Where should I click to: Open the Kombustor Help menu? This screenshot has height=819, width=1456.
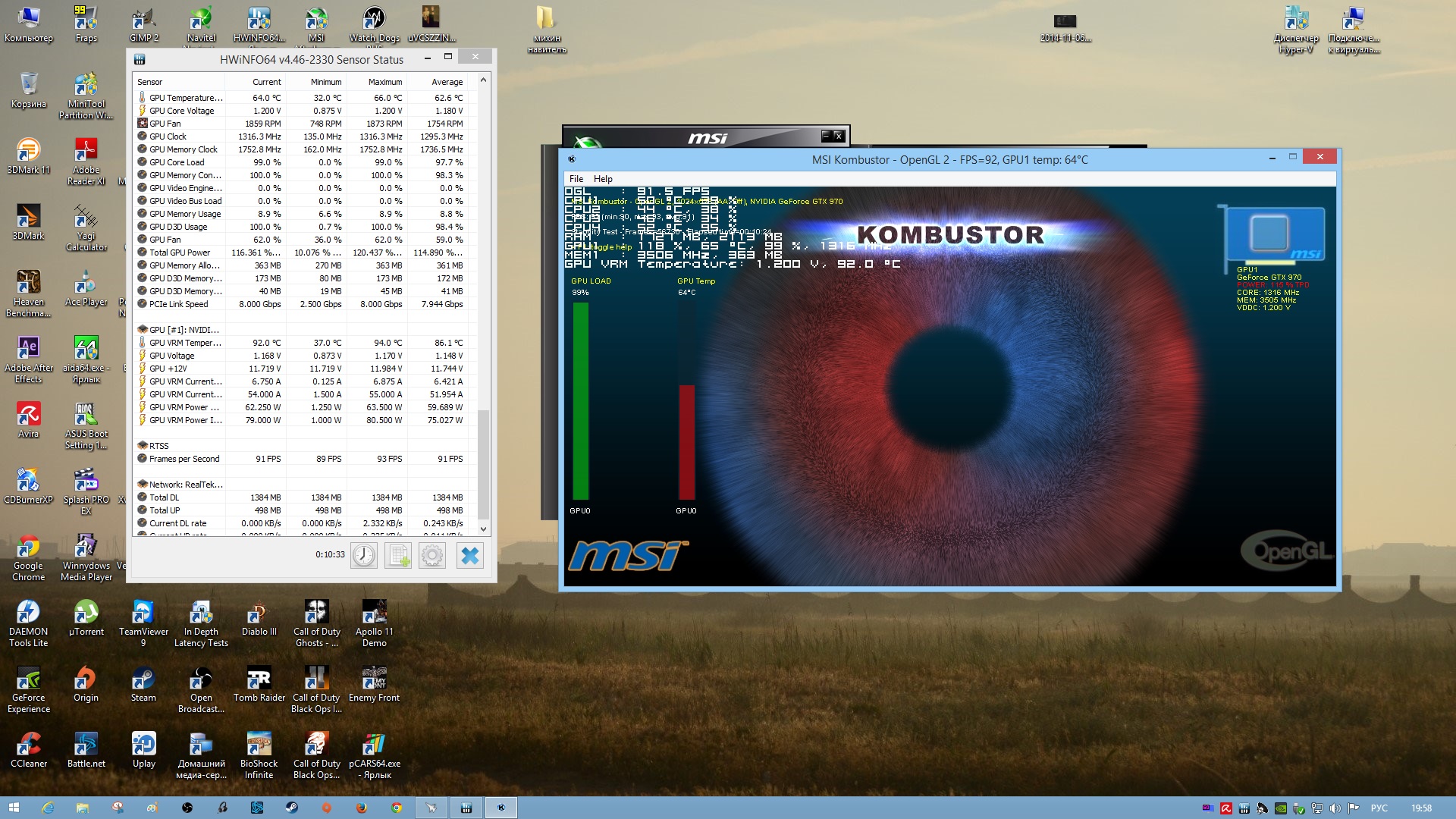(x=603, y=179)
